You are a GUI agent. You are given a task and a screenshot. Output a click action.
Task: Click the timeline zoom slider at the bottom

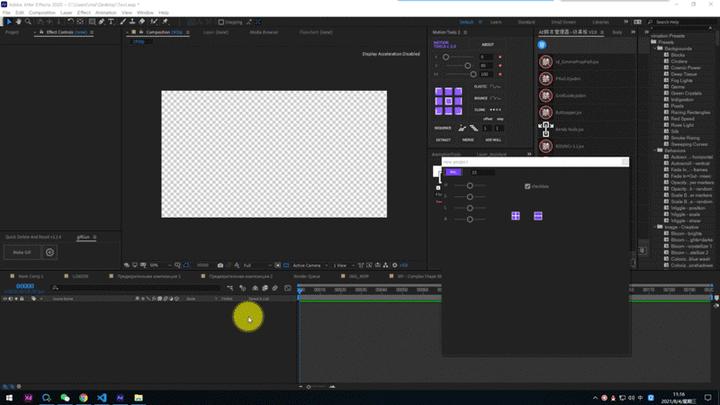coord(309,387)
